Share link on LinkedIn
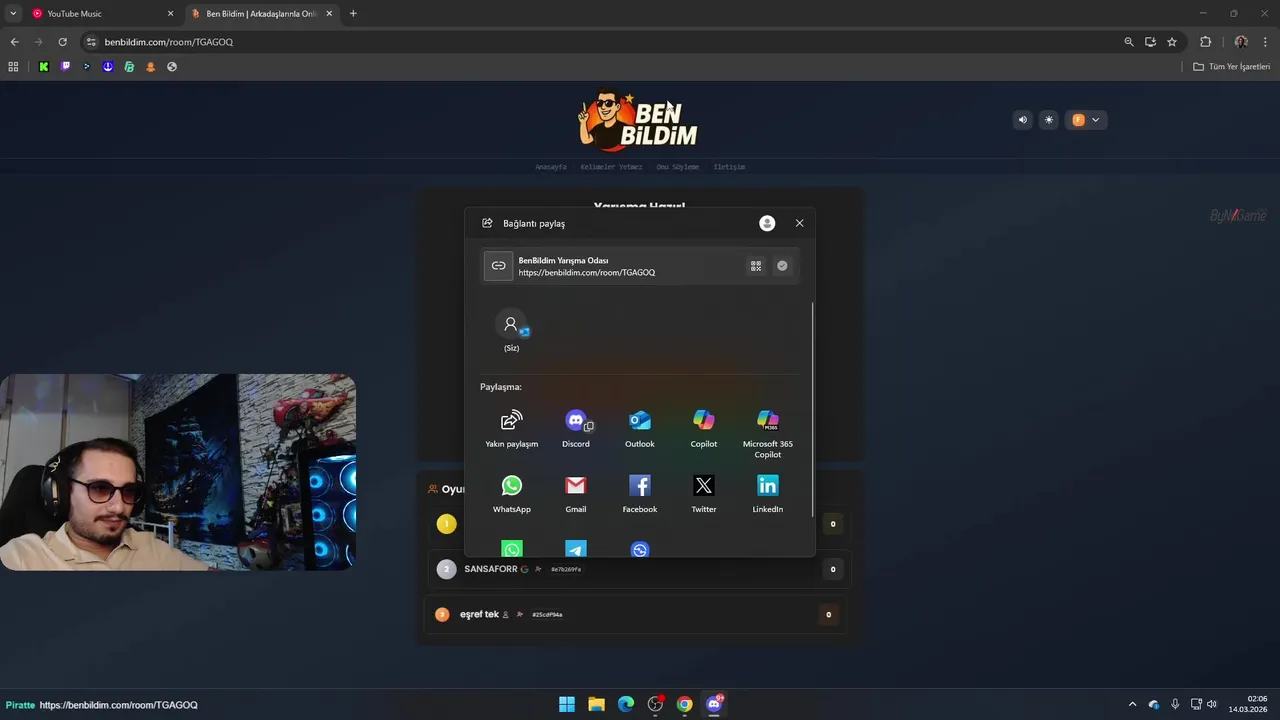The image size is (1280, 720). pos(768,494)
